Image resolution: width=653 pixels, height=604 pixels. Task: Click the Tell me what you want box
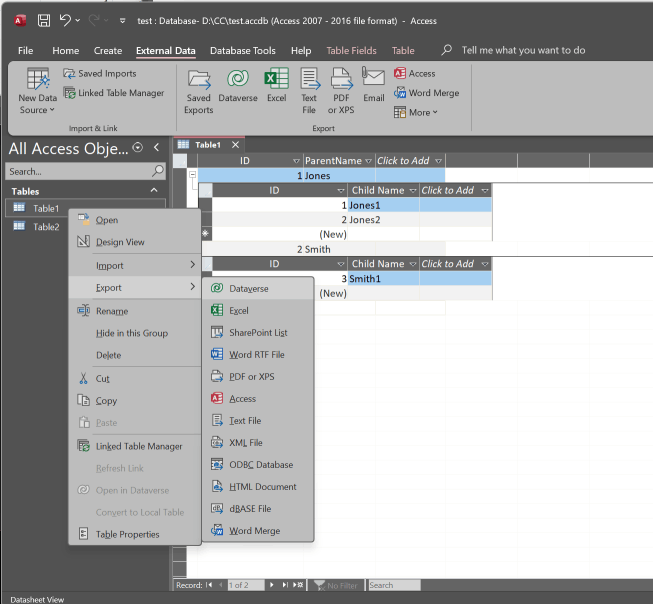click(523, 50)
